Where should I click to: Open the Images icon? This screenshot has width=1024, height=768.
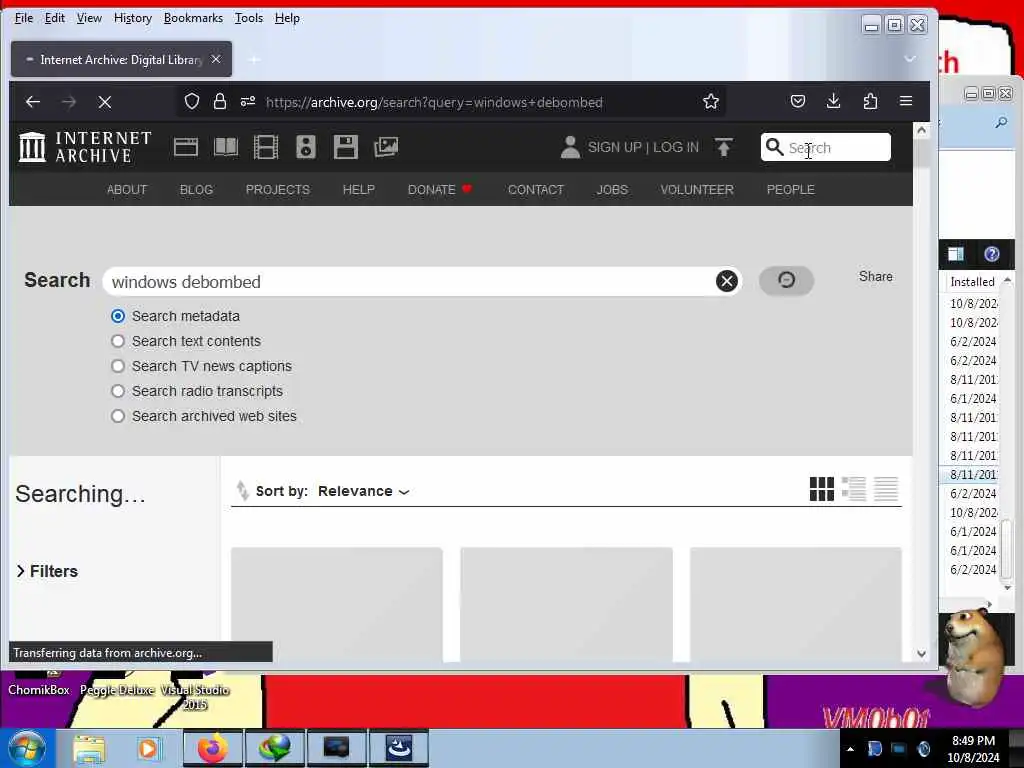tap(386, 147)
